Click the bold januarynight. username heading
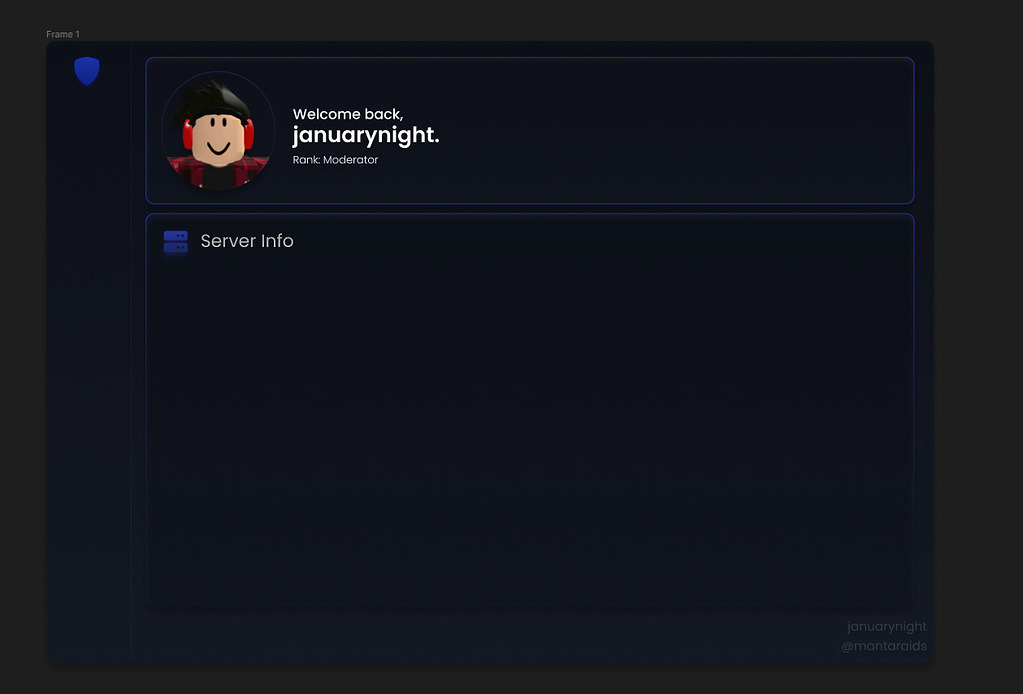Screen dimensions: 1023x694 [x=365, y=135]
